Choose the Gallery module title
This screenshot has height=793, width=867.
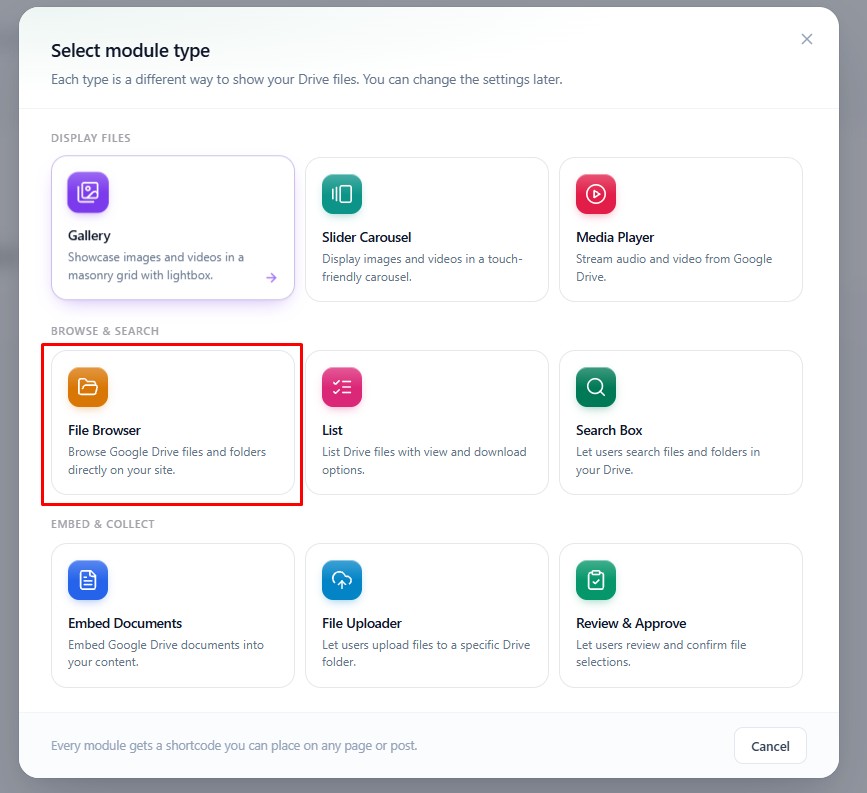pyautogui.click(x=89, y=236)
